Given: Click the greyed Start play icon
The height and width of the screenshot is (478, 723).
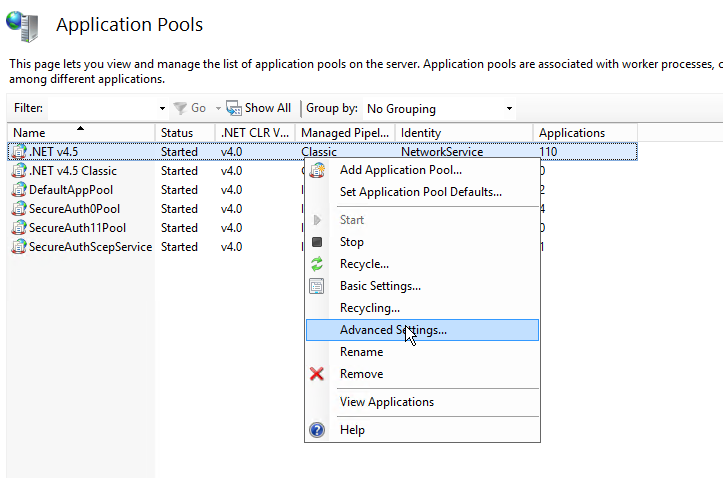Looking at the screenshot, I should tap(317, 220).
